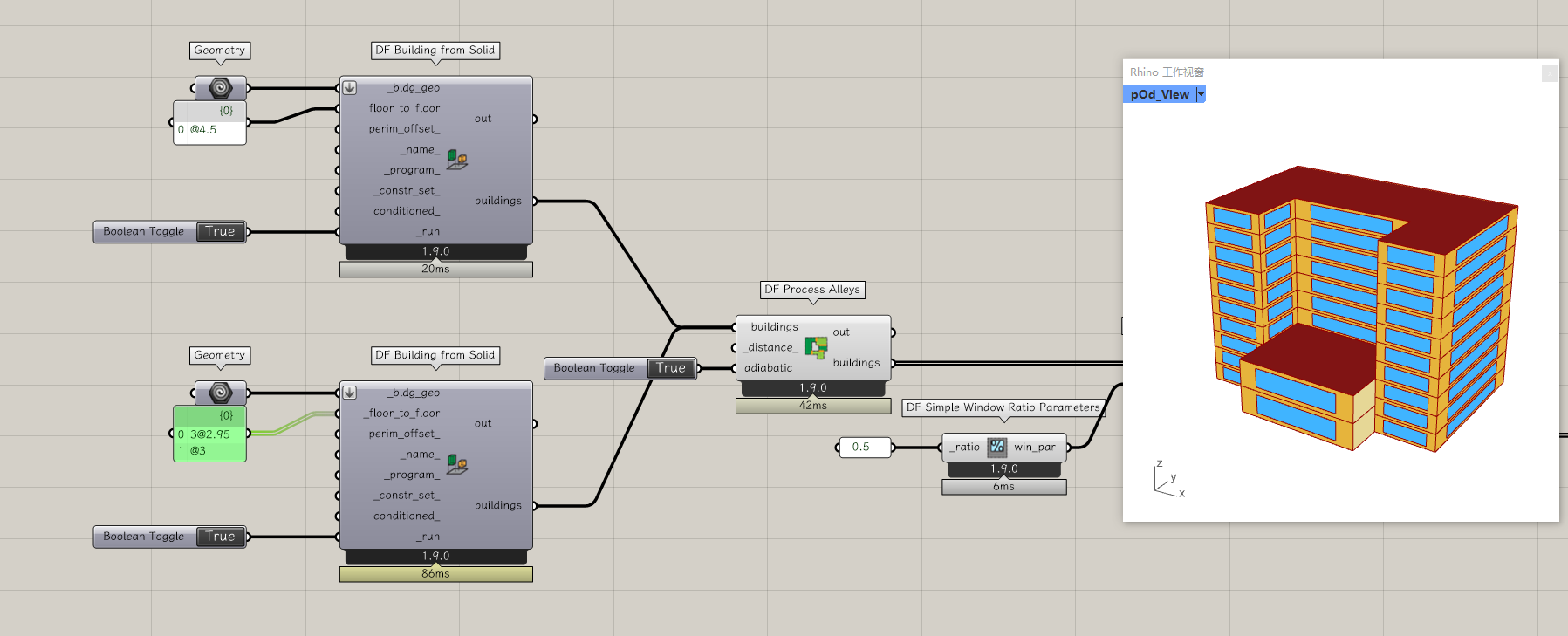Toggle the Boolean Toggle feeding the 20ms component's _run

(x=220, y=231)
